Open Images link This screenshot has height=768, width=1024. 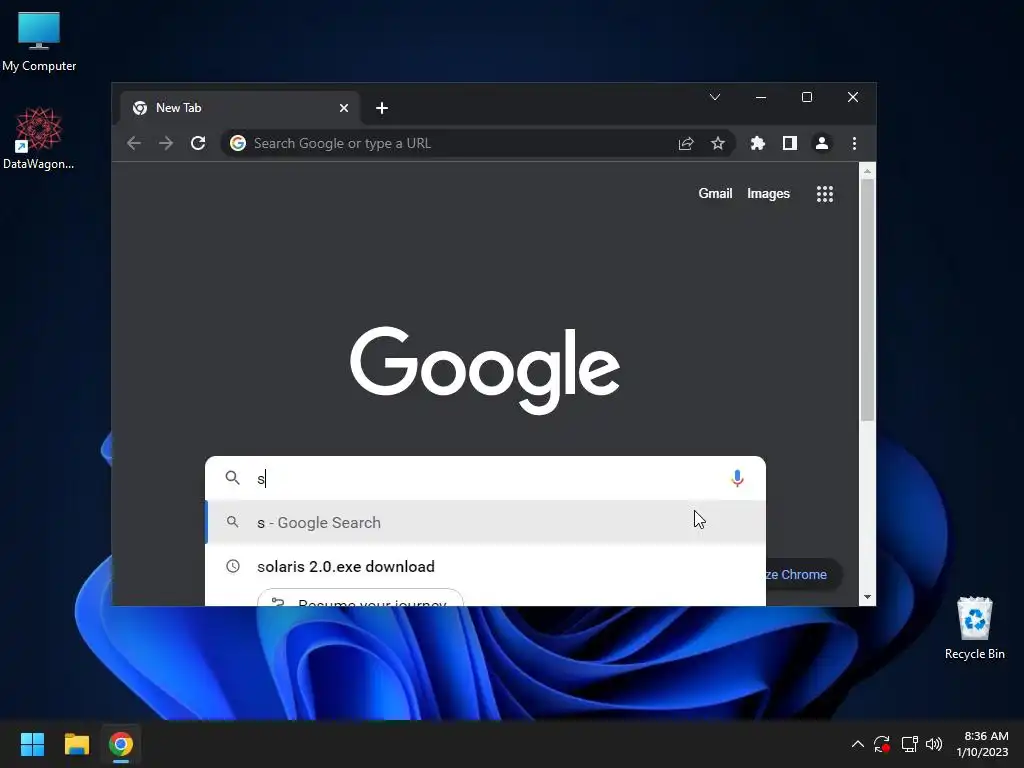pos(768,194)
